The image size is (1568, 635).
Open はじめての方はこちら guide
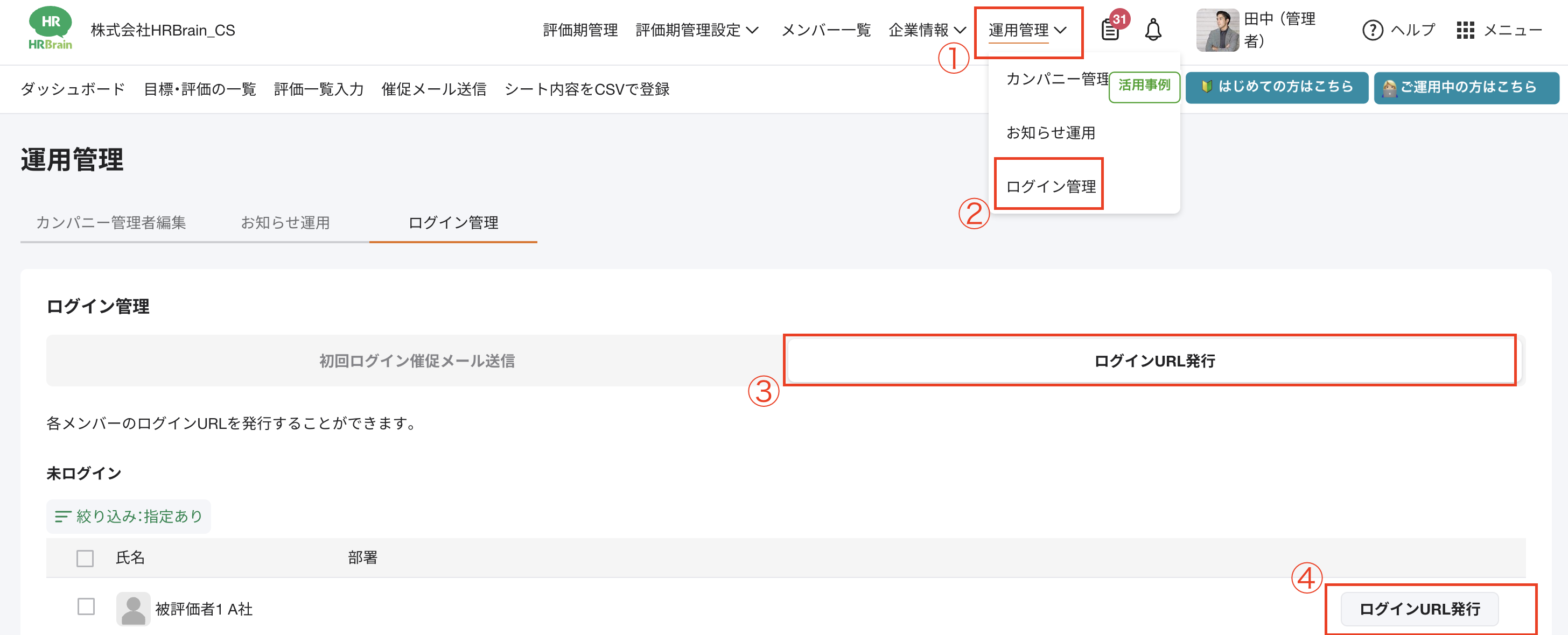[1277, 88]
